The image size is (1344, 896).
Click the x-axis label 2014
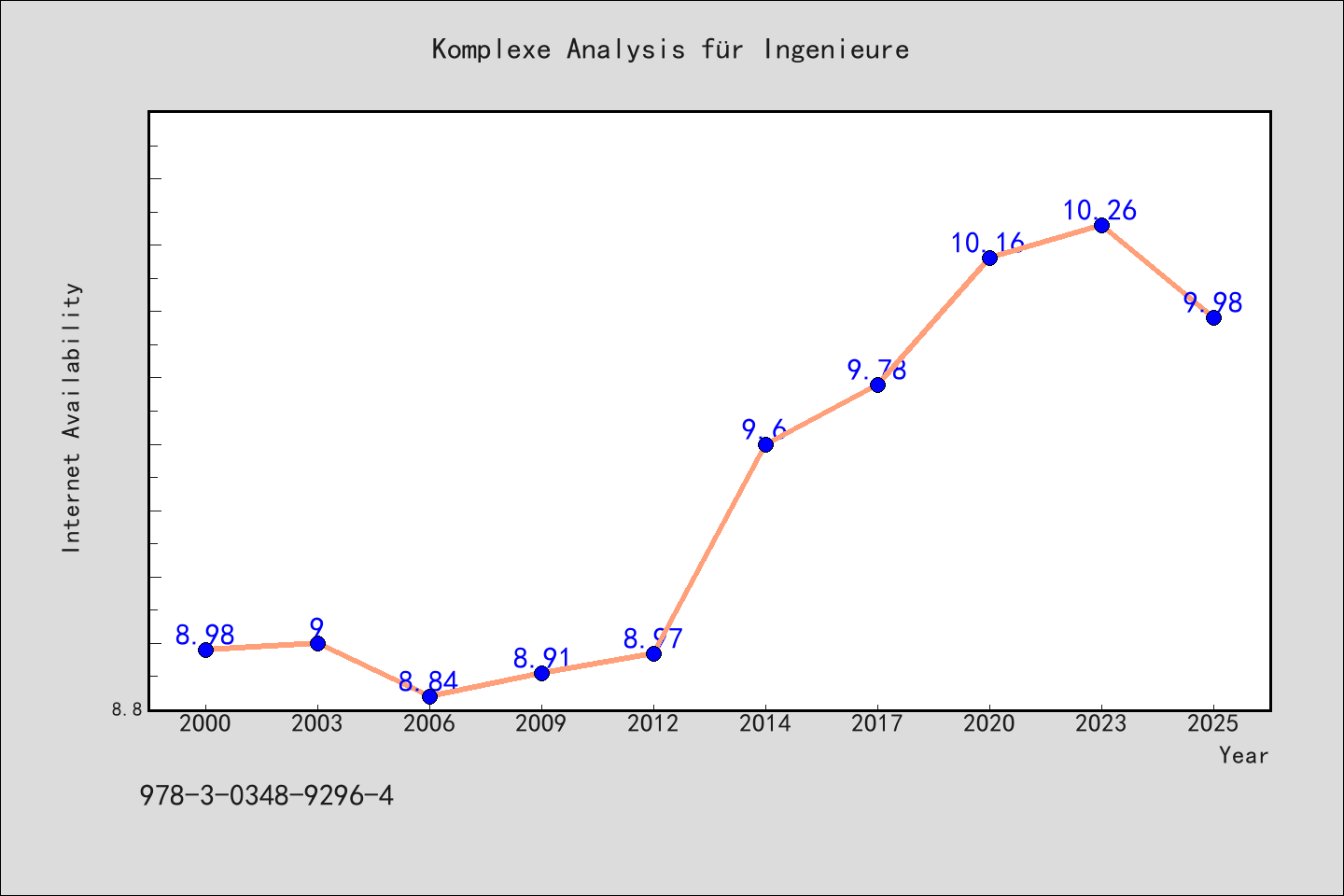765,723
